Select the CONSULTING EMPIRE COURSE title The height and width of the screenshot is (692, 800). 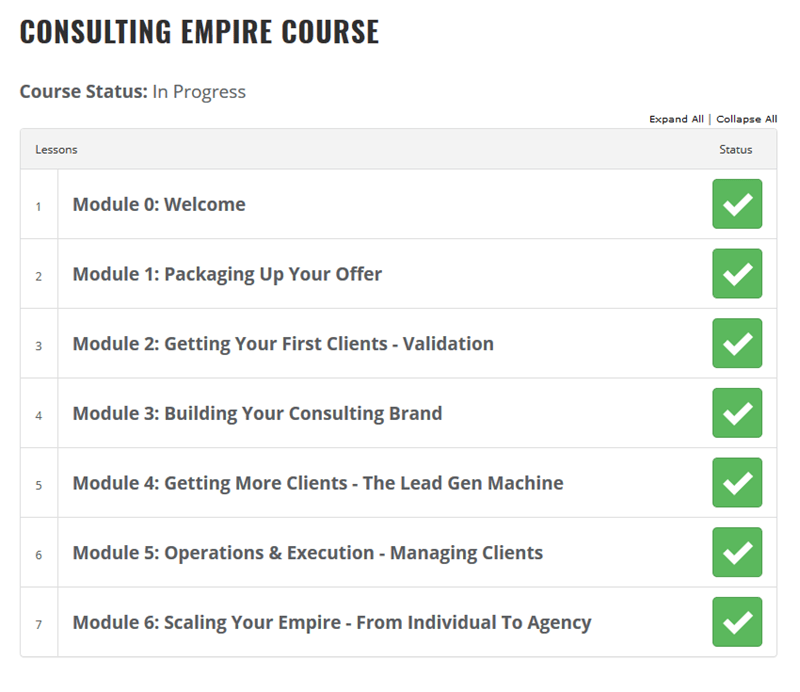coord(198,31)
